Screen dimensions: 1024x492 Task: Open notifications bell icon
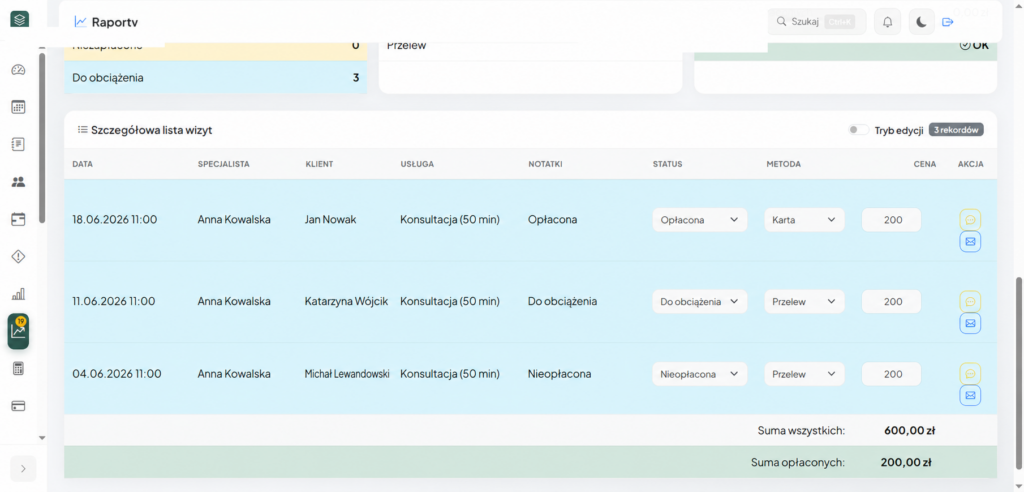point(888,22)
